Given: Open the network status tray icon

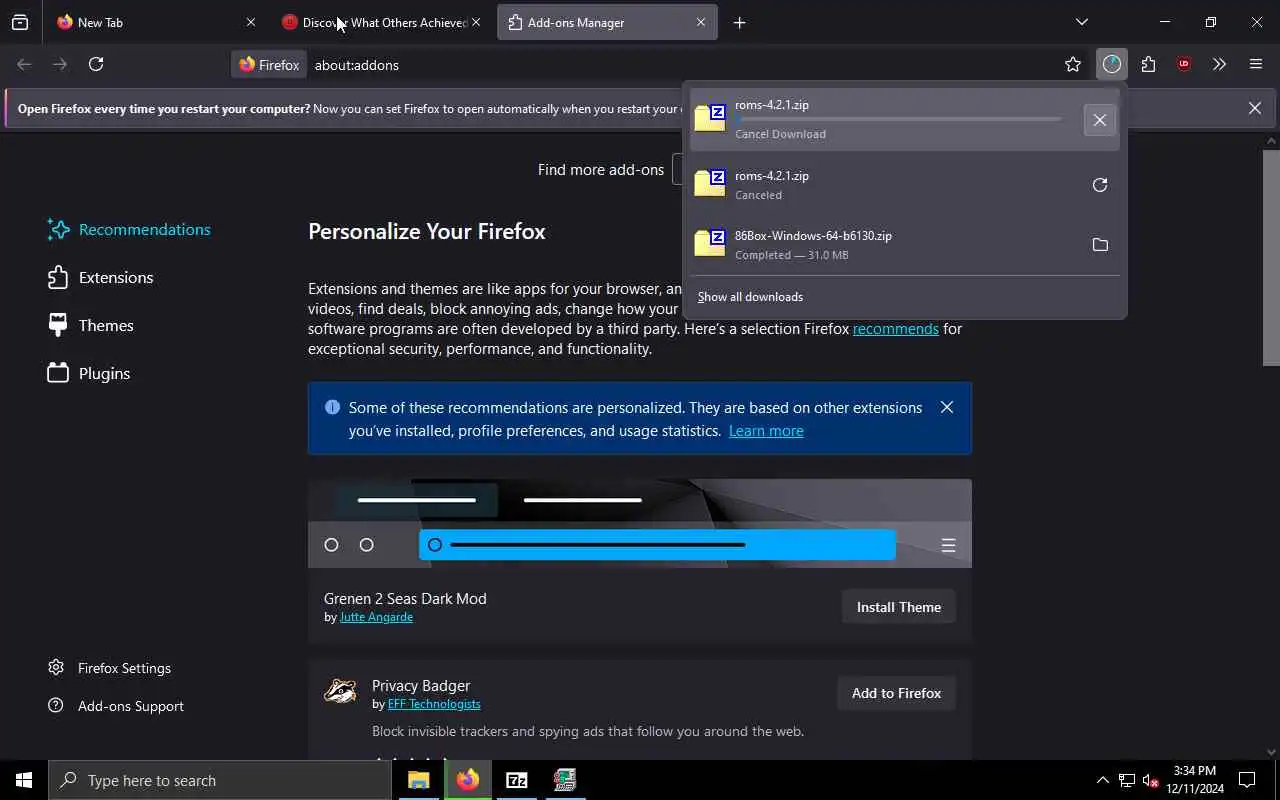Looking at the screenshot, I should [x=1127, y=780].
